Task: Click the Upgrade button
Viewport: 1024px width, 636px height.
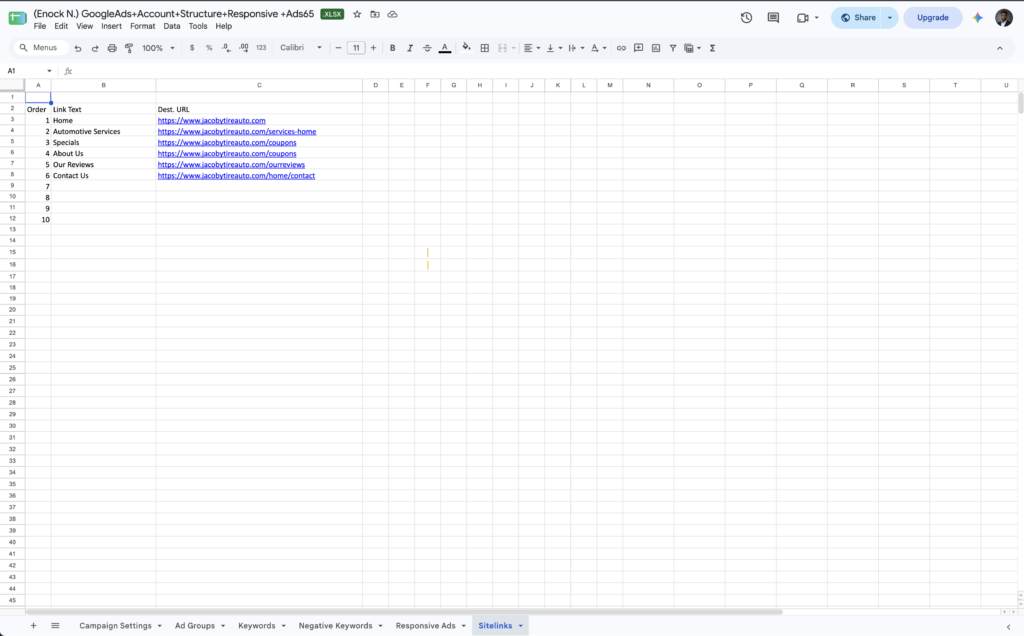Action: 933,18
